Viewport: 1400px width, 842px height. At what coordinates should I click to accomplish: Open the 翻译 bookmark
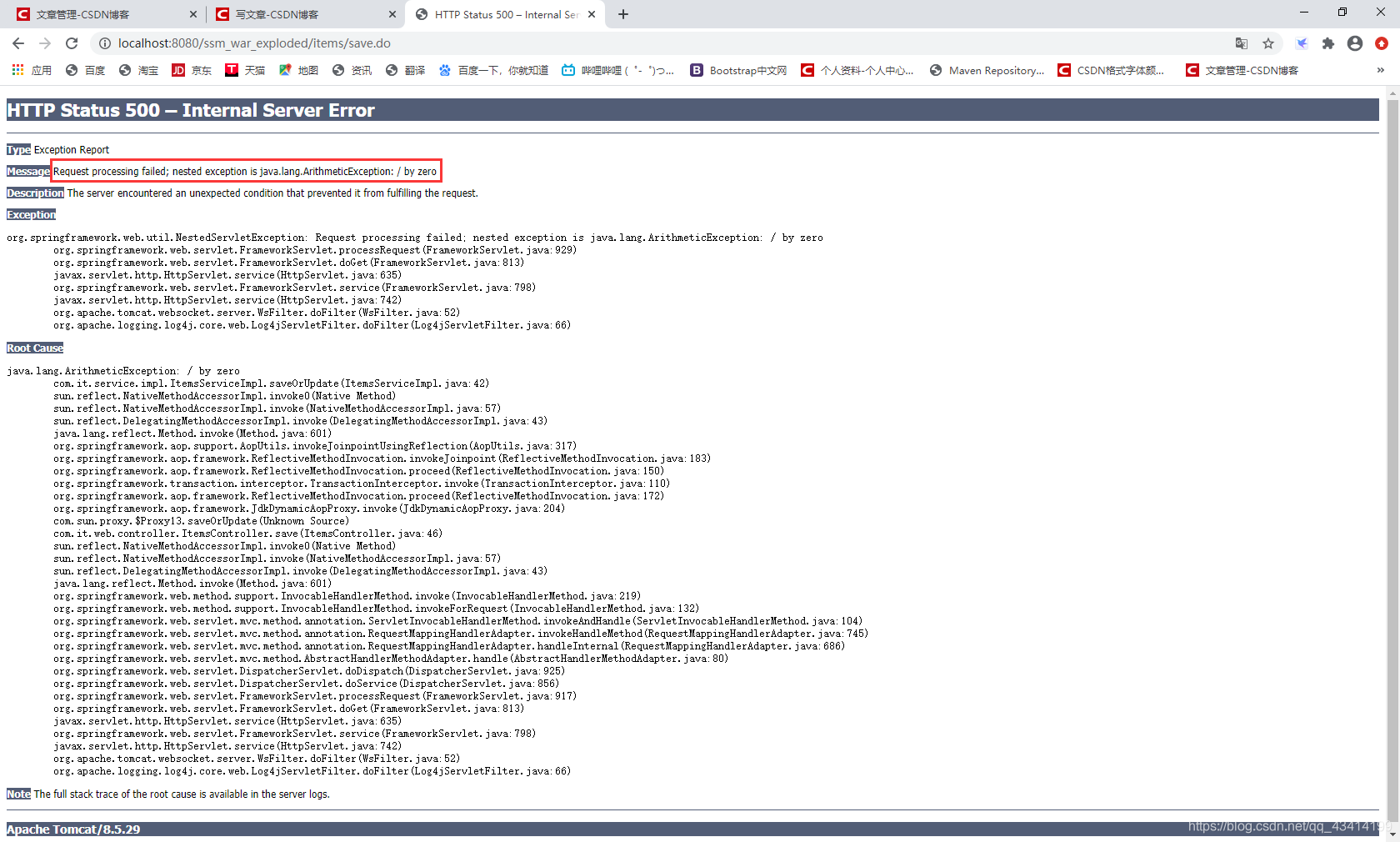pos(406,71)
